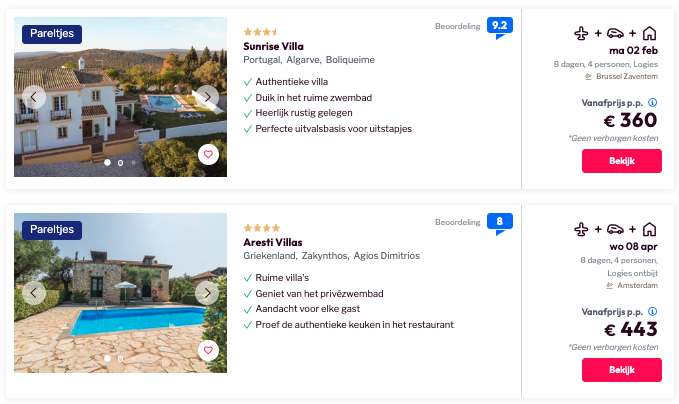Click the info icon beside Sunrise Villa's Vanafprijs

point(653,102)
